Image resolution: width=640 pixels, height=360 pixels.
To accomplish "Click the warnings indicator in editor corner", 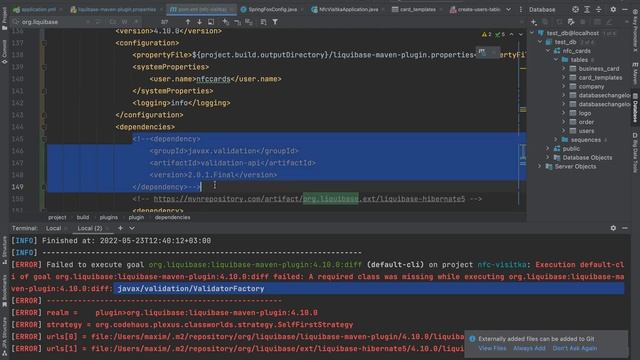I will tap(487, 35).
